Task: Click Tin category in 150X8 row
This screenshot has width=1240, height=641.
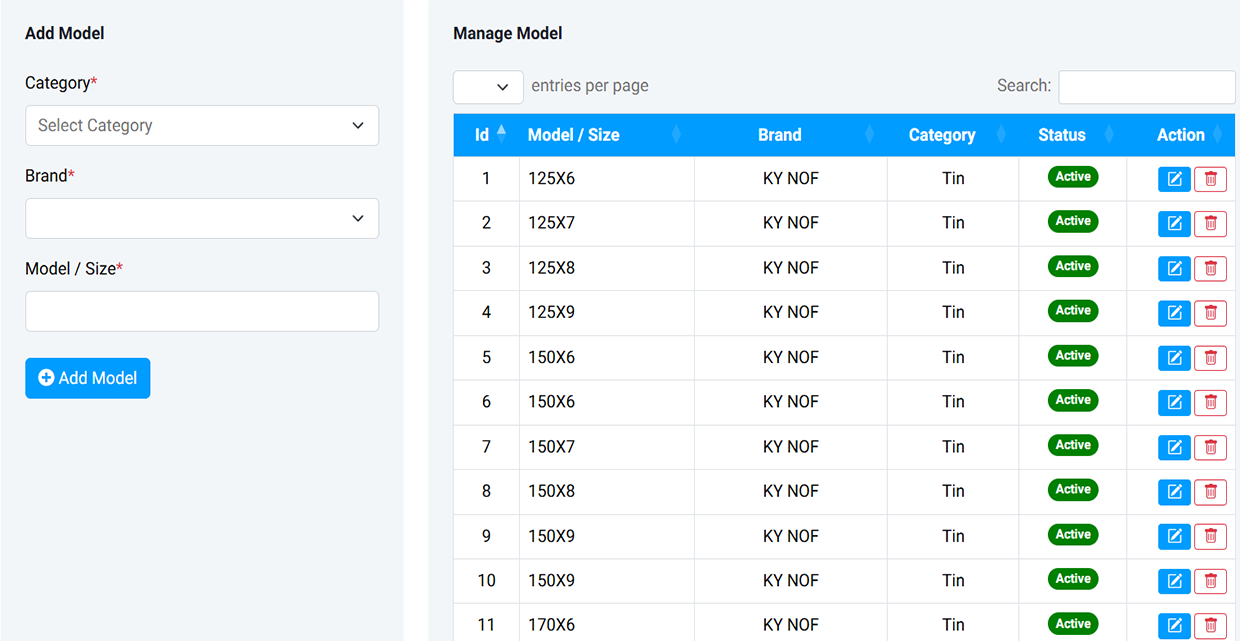Action: click(x=953, y=491)
